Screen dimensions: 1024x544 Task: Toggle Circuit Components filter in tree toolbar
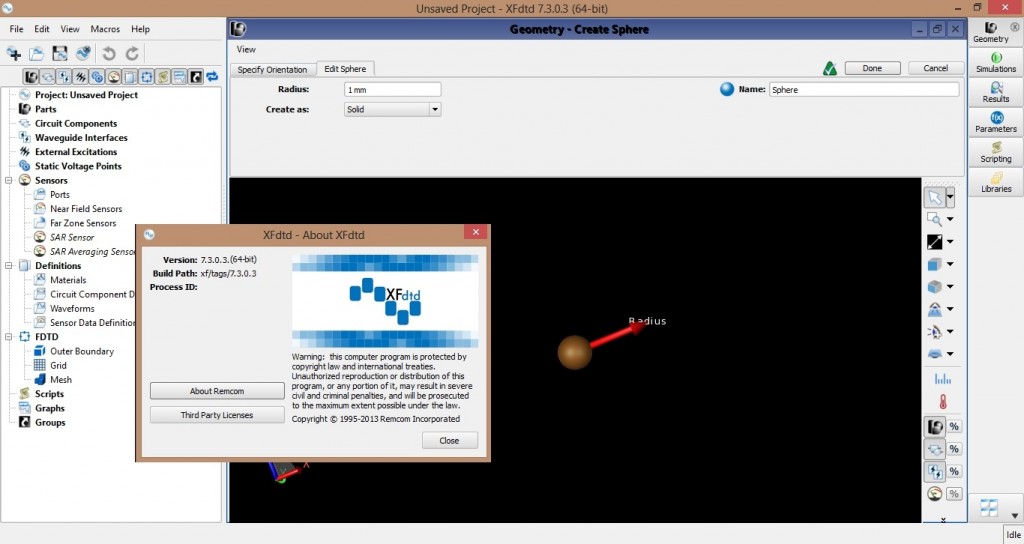tap(48, 77)
